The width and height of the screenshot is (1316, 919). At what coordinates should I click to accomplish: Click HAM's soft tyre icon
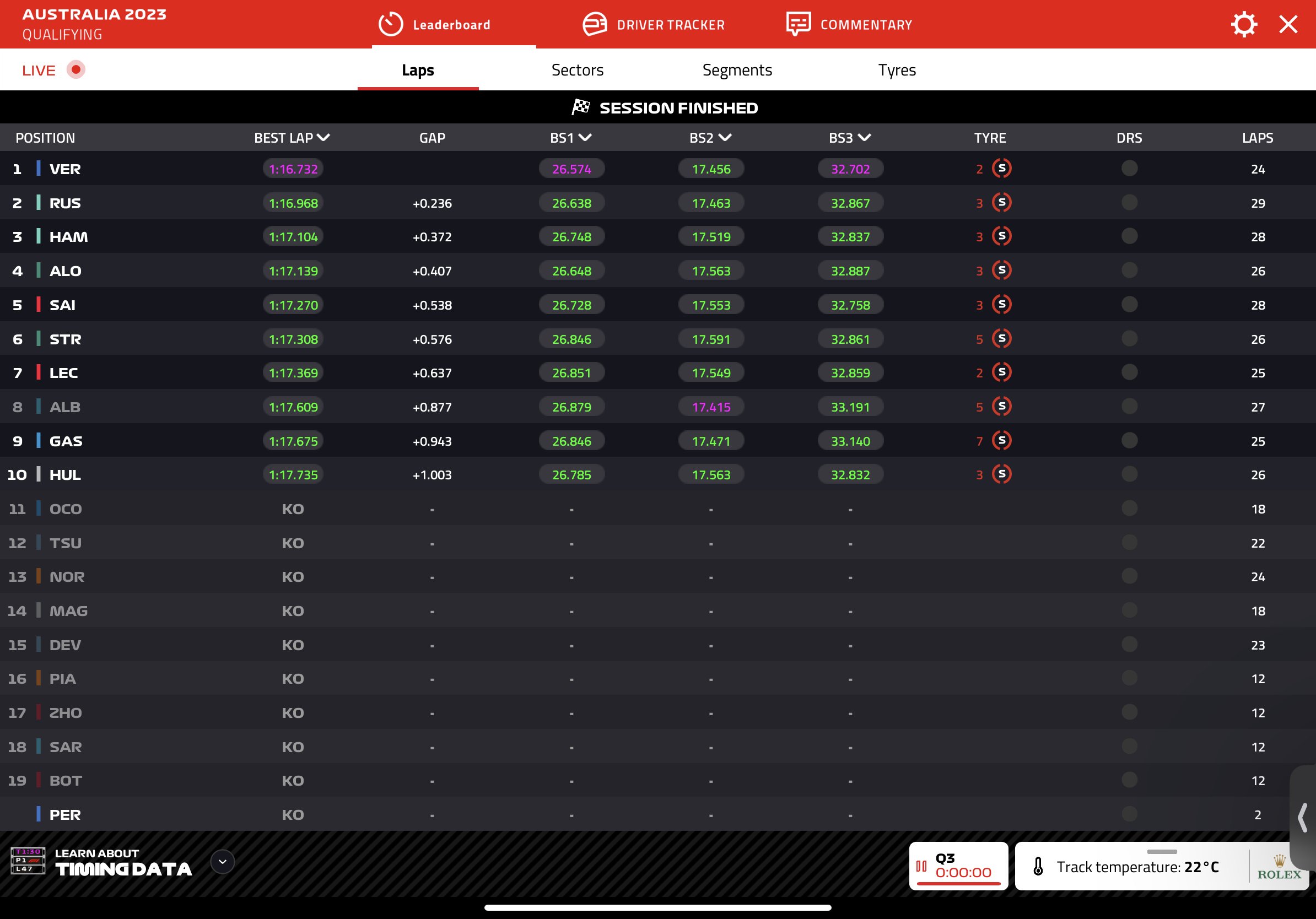1001,236
